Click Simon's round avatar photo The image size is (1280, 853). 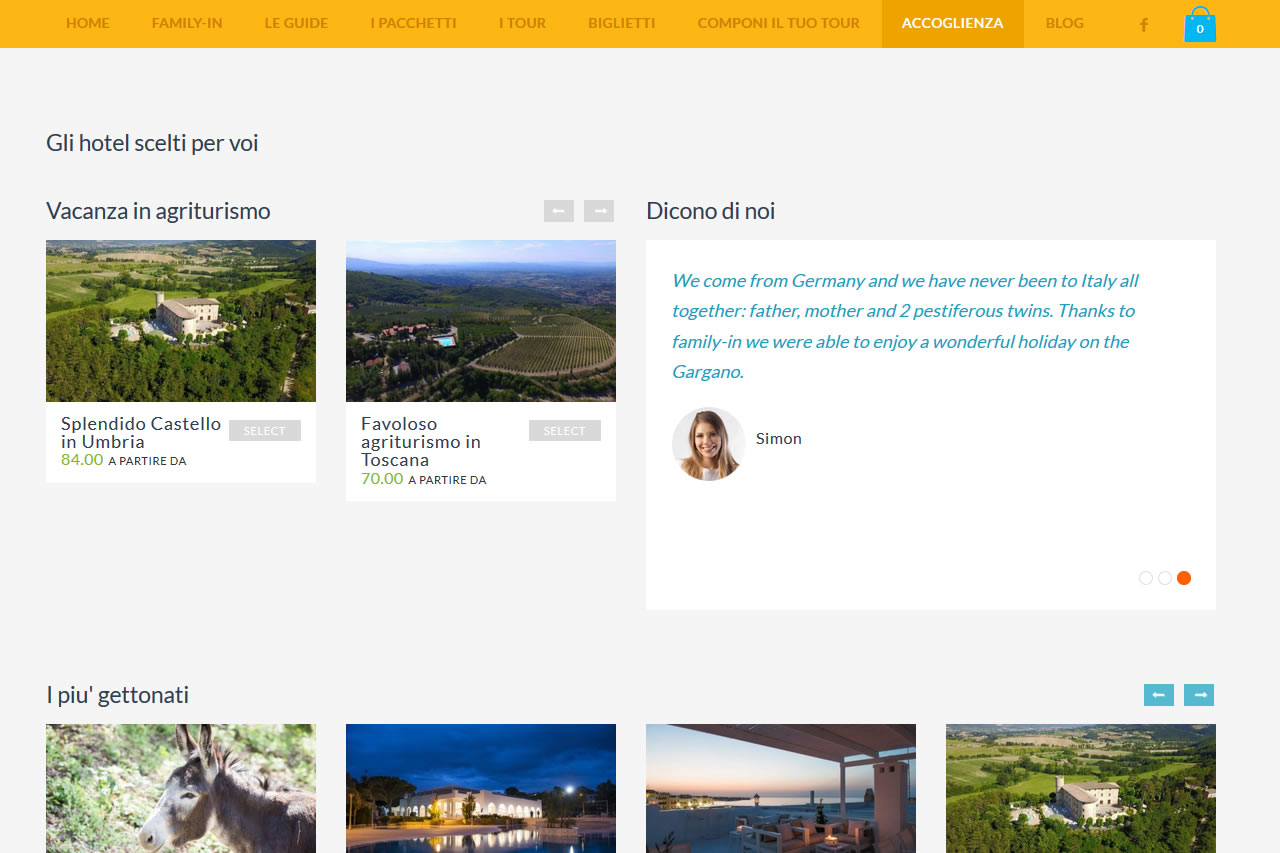tap(708, 444)
